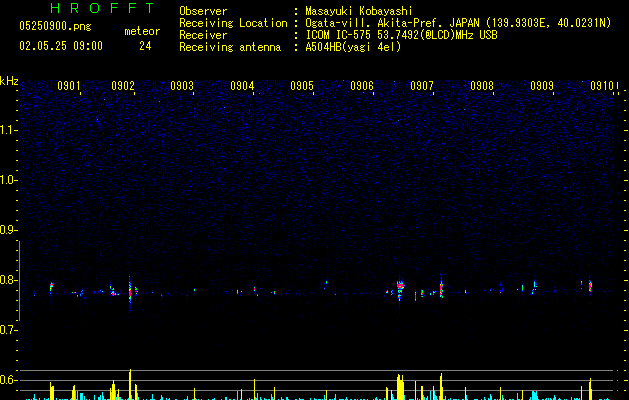Click the 0902 time marker
Viewport: 629px width, 400px height.
pyautogui.click(x=123, y=86)
